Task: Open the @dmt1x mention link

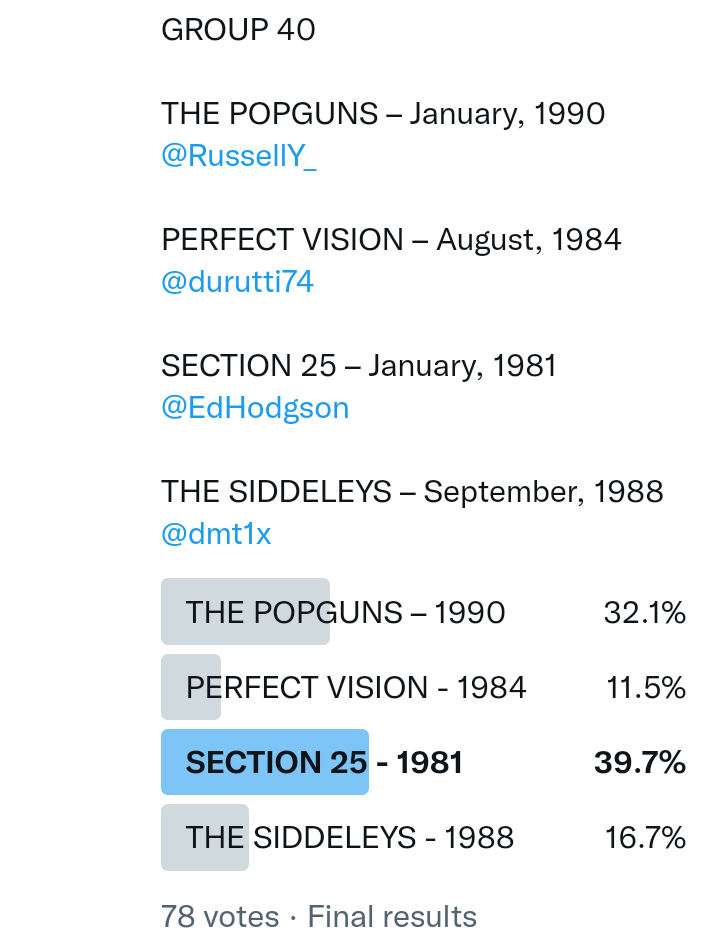Action: (x=216, y=534)
